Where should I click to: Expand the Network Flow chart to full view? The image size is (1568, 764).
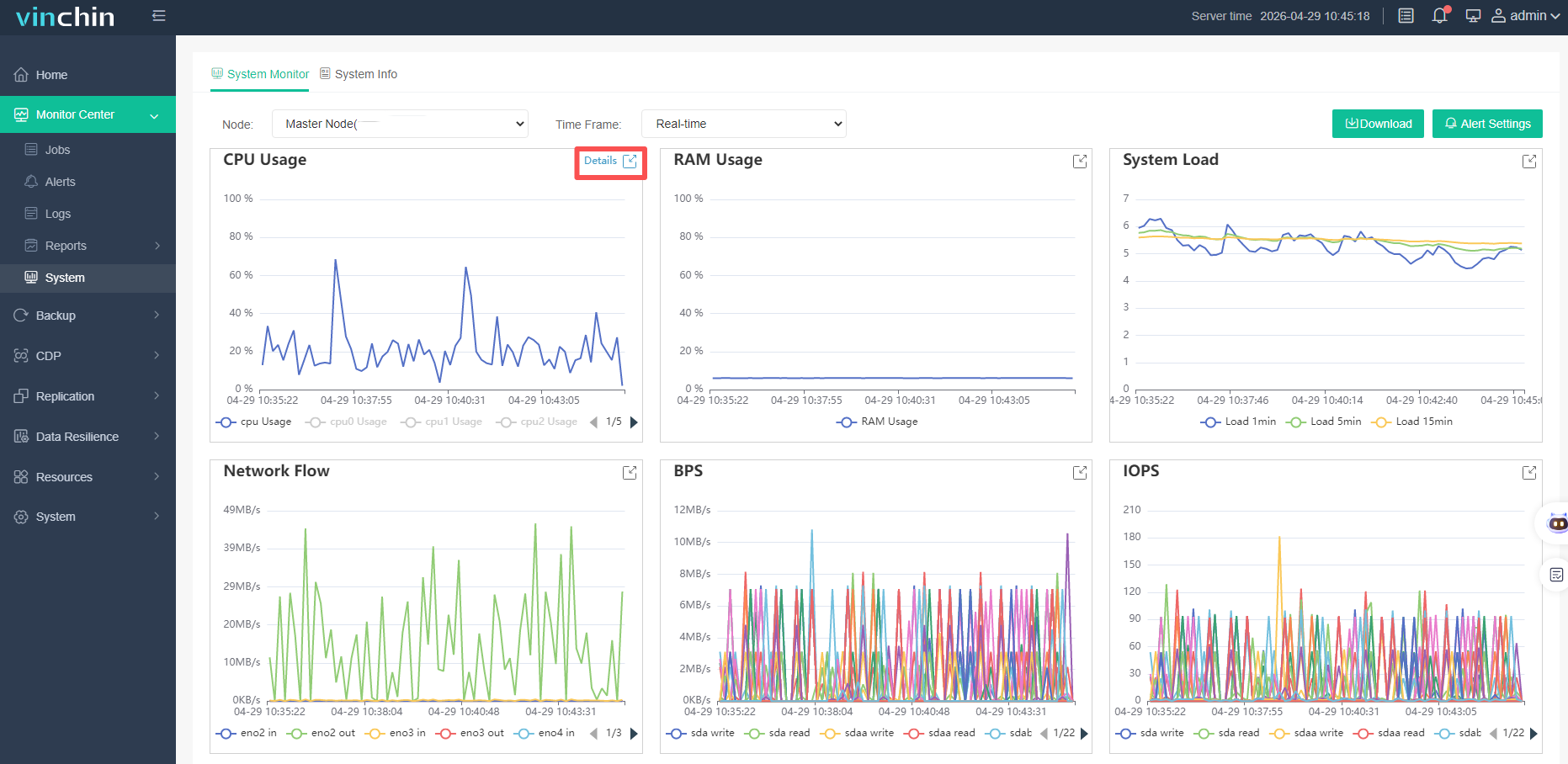coord(630,473)
